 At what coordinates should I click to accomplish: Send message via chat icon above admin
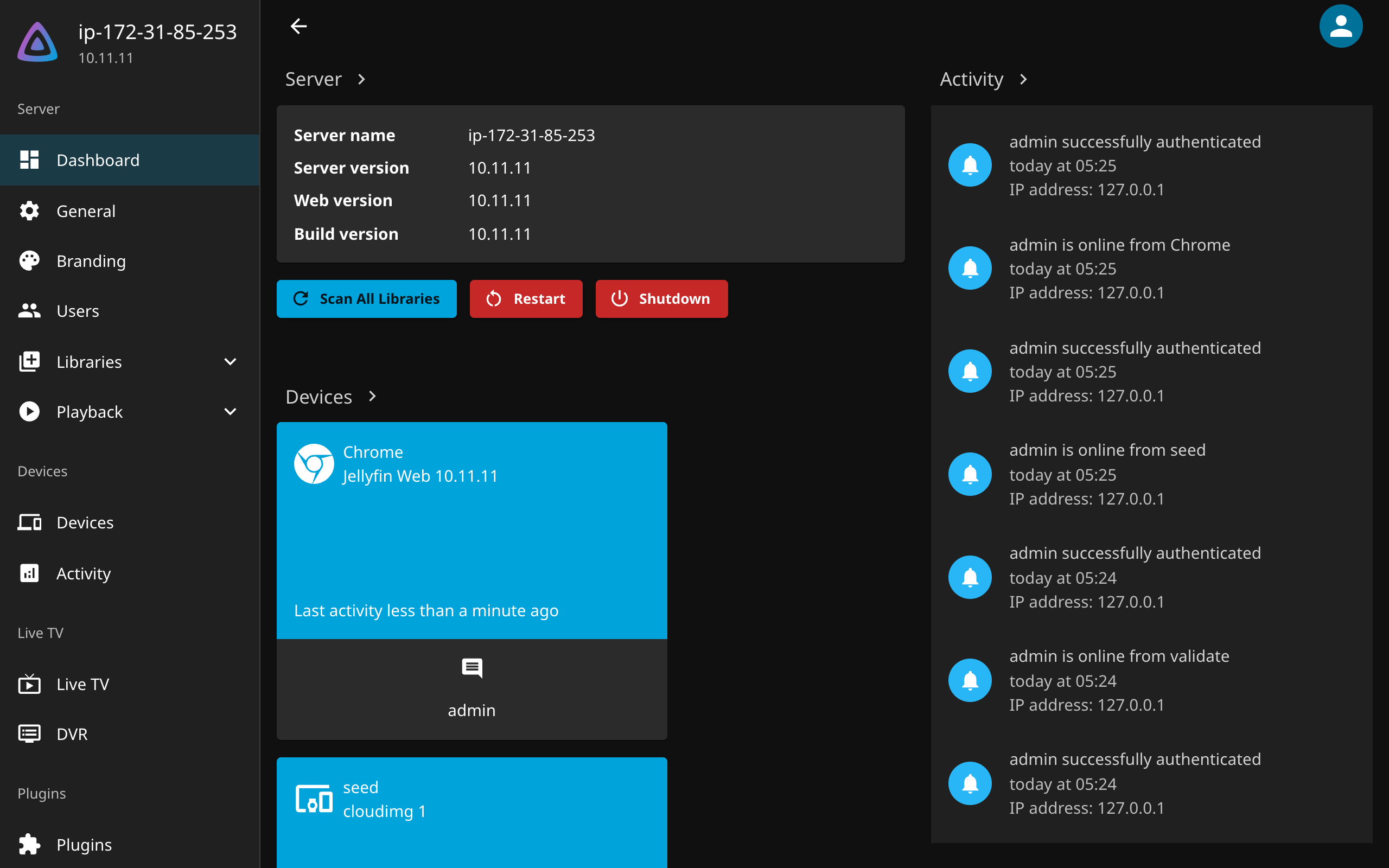pyautogui.click(x=472, y=668)
